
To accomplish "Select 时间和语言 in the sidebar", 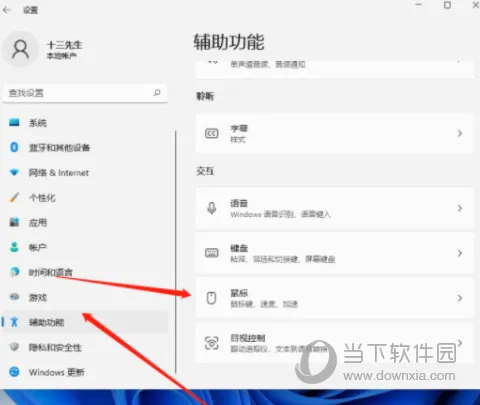I will point(85,272).
